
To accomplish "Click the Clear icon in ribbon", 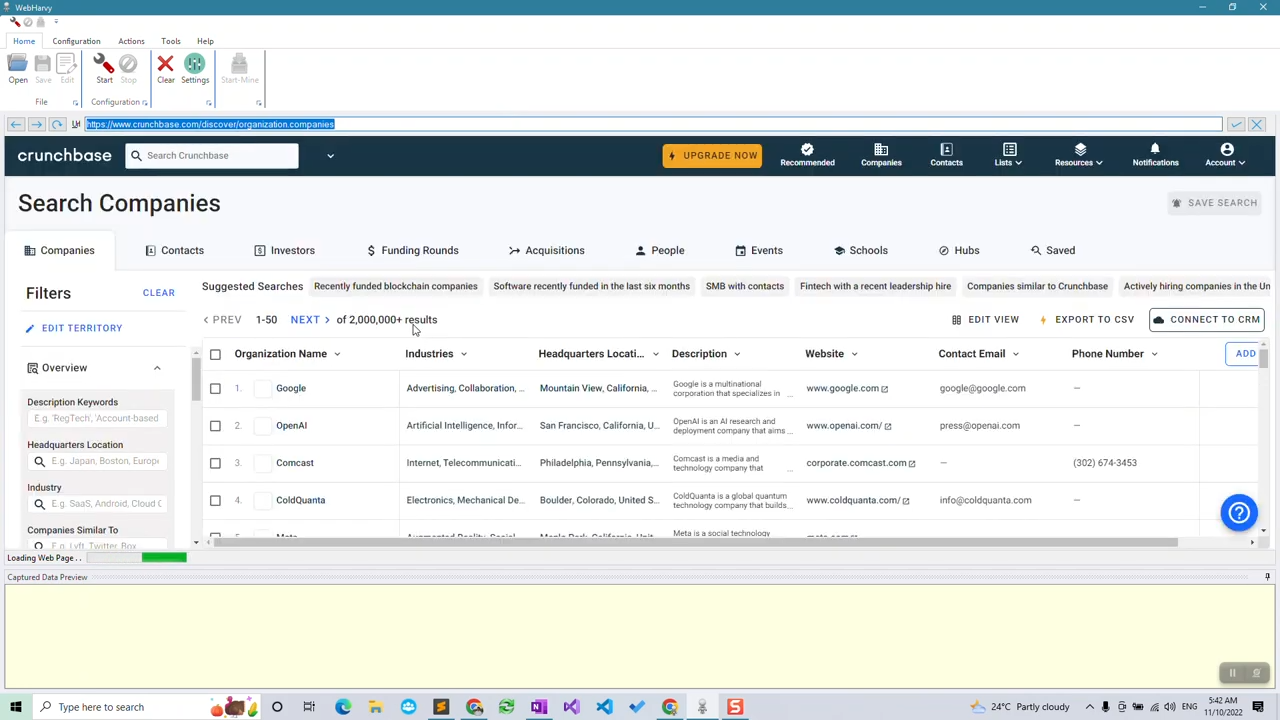I will point(166,68).
